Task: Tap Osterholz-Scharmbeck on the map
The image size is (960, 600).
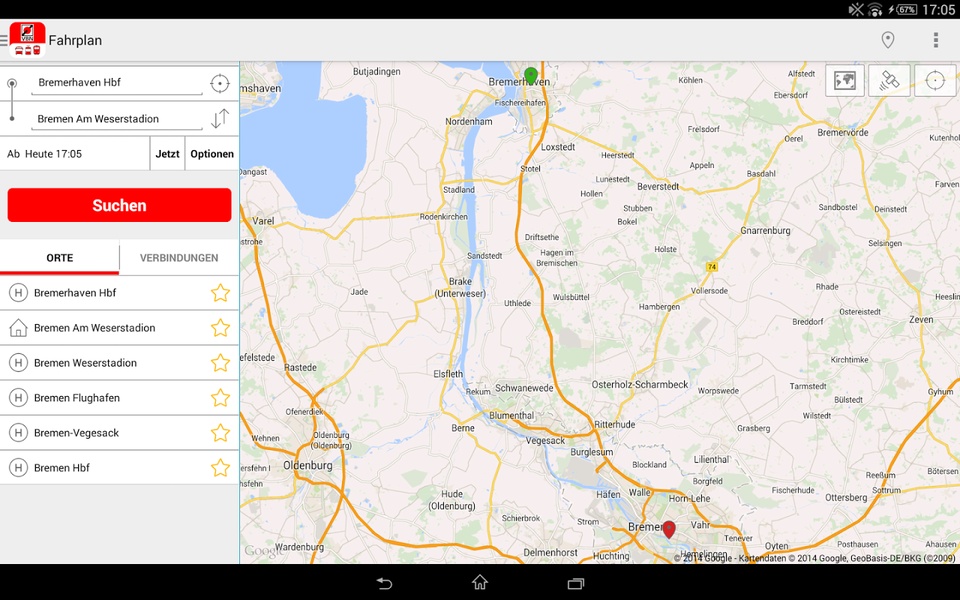Action: (640, 385)
